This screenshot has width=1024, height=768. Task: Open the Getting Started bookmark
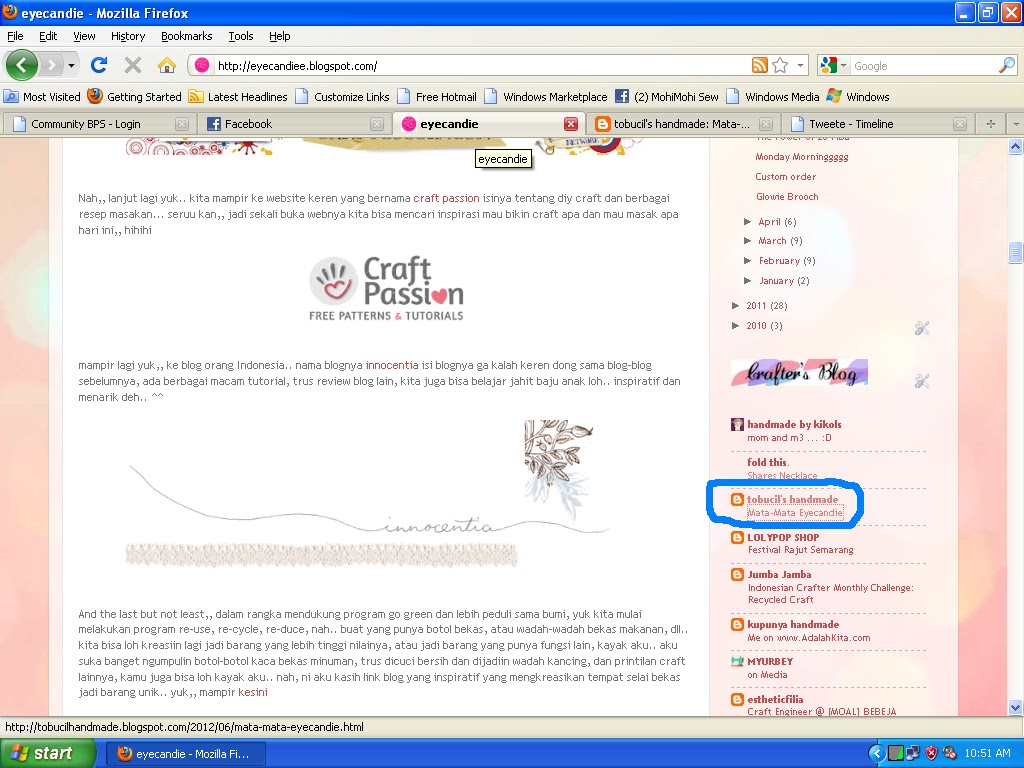click(x=135, y=97)
